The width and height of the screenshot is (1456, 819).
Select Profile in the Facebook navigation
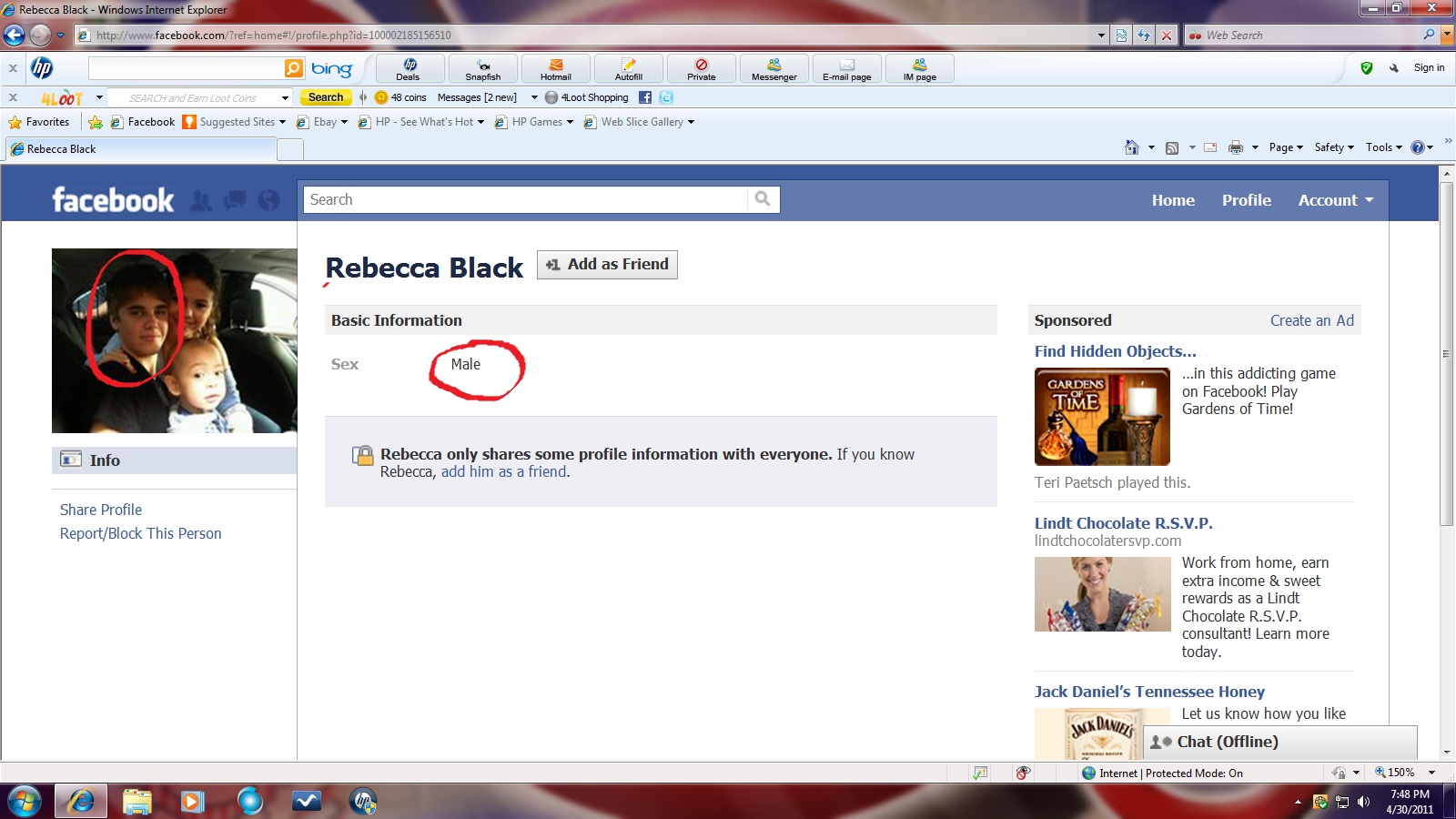[1246, 200]
